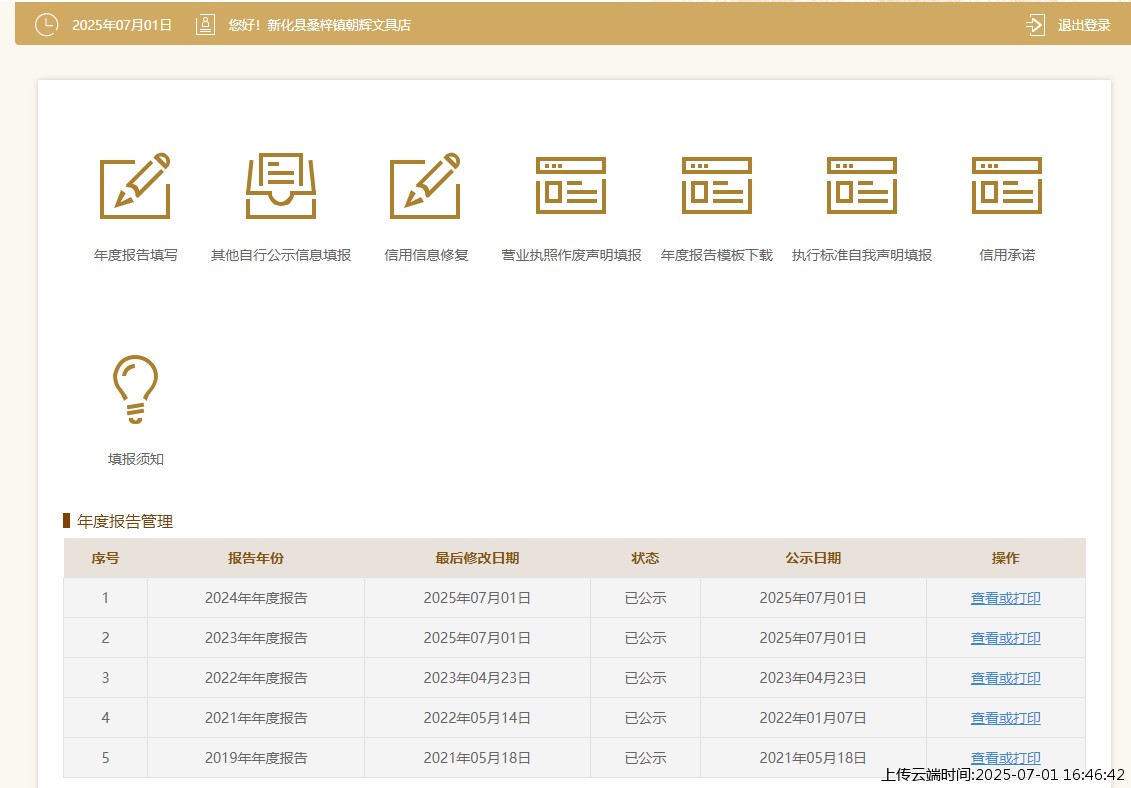Click the 状态 column header
The width and height of the screenshot is (1131, 788).
645,558
